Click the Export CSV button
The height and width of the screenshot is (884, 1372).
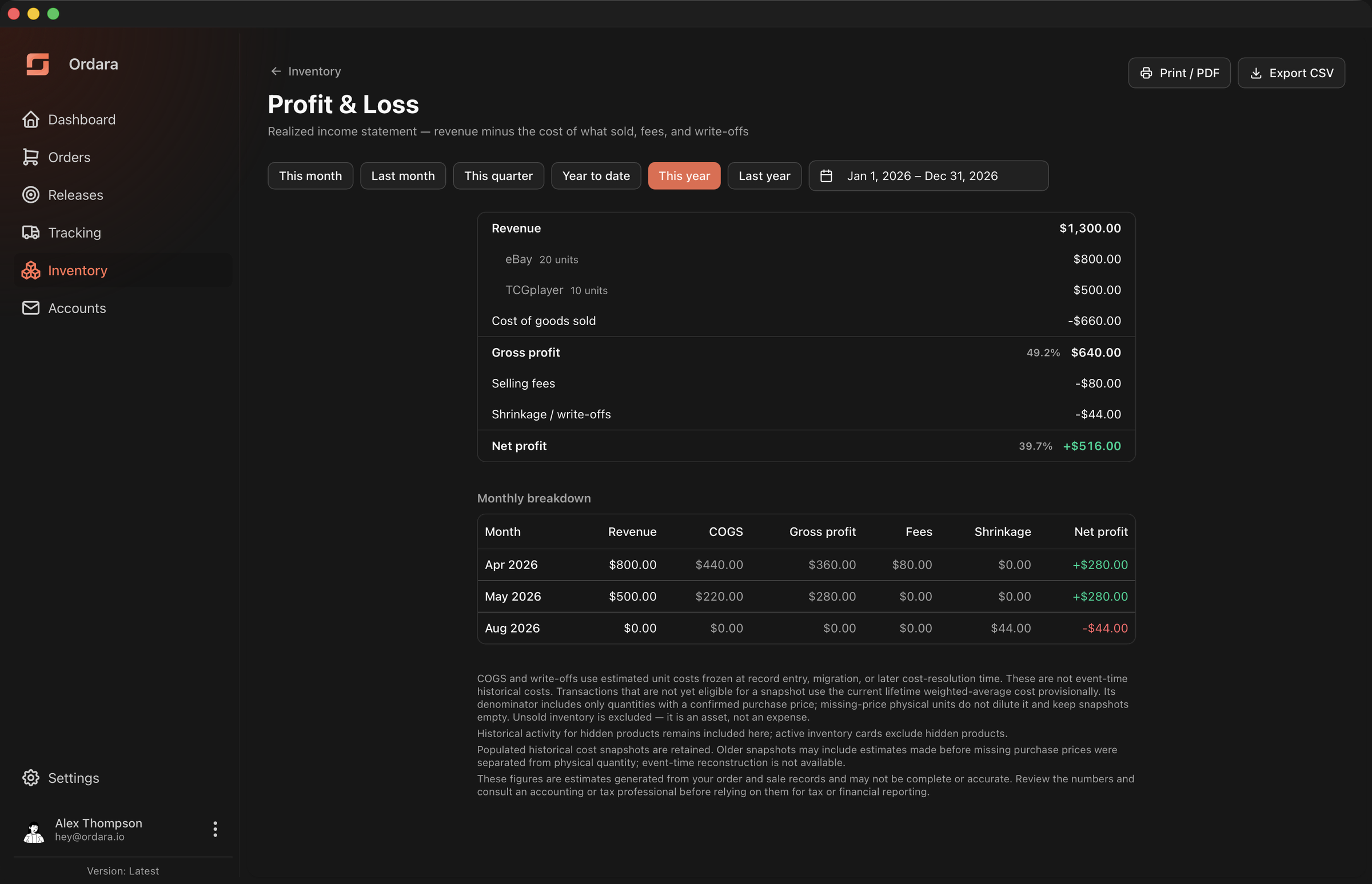point(1290,73)
